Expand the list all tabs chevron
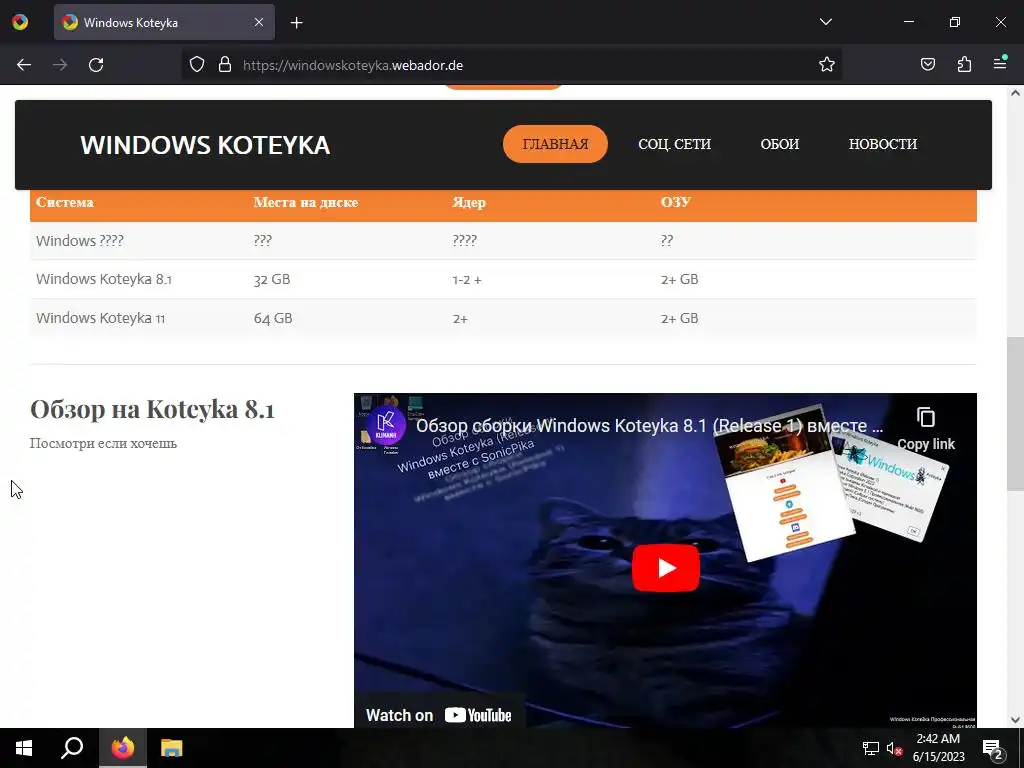Screen dimensions: 1024x768 [825, 22]
